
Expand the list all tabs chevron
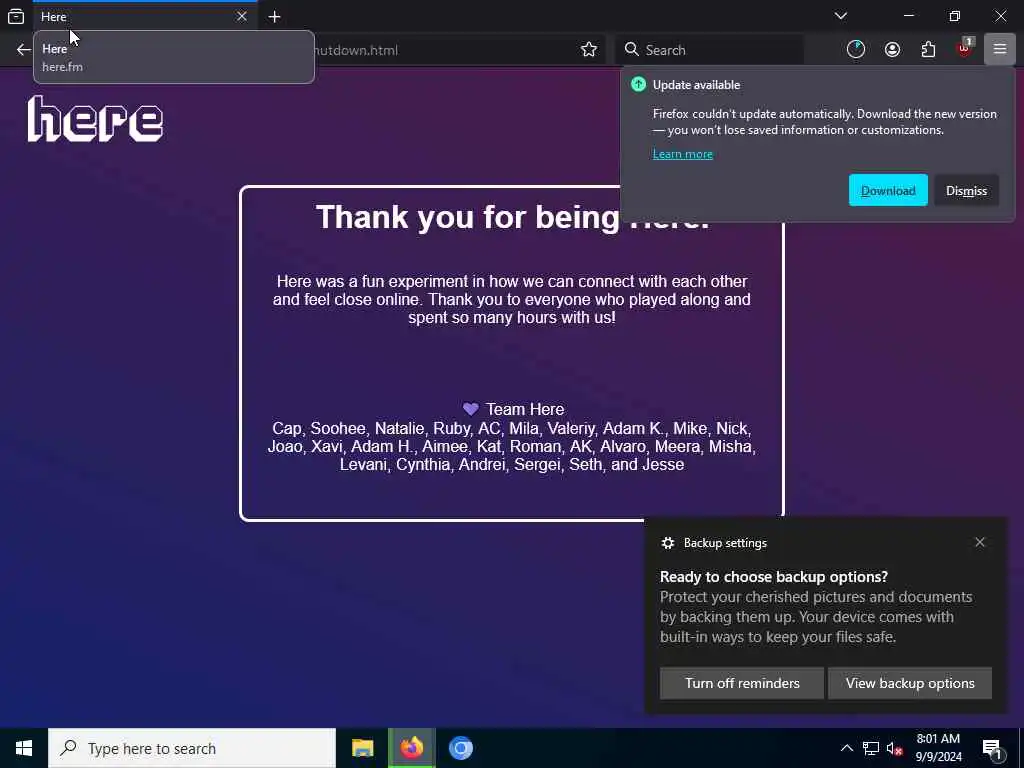click(x=841, y=16)
